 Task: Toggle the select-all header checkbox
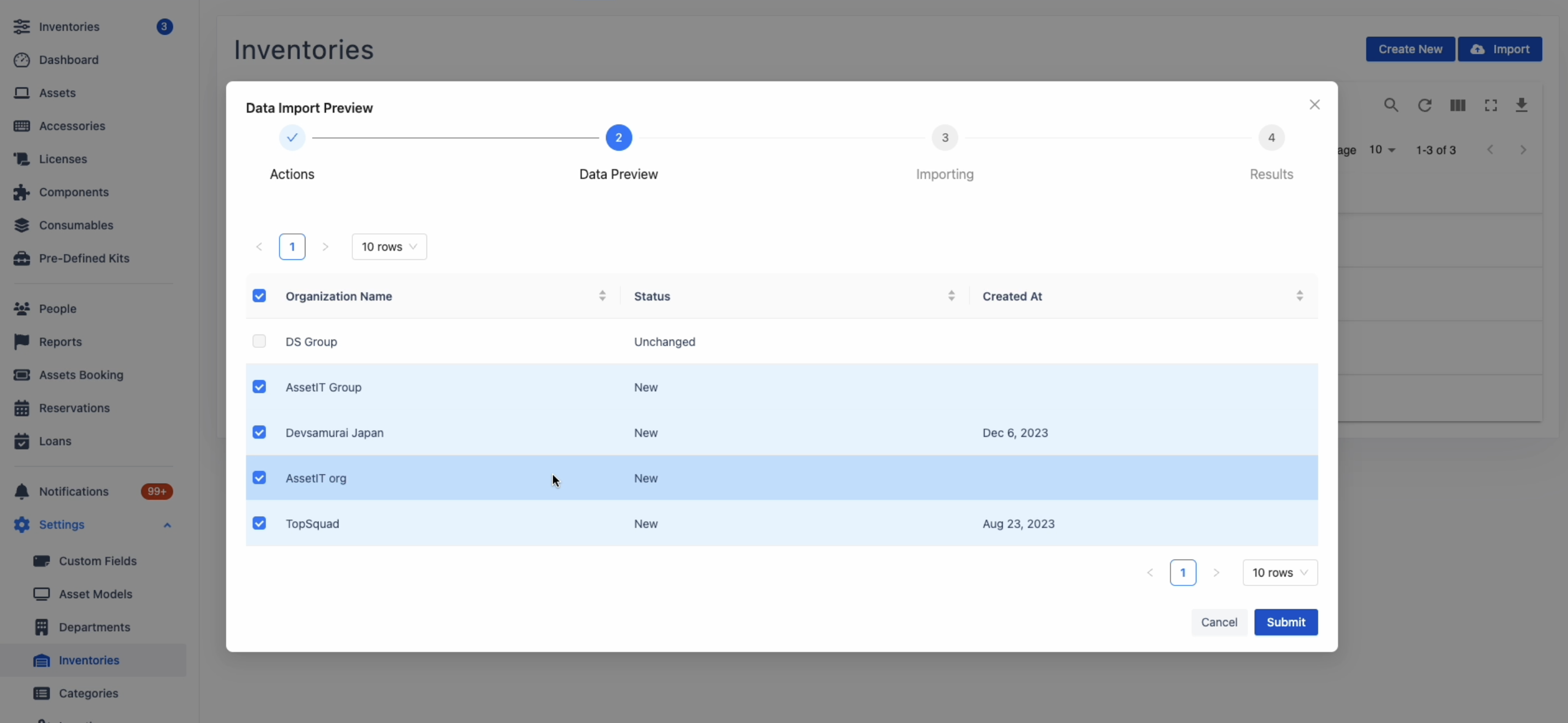click(259, 296)
